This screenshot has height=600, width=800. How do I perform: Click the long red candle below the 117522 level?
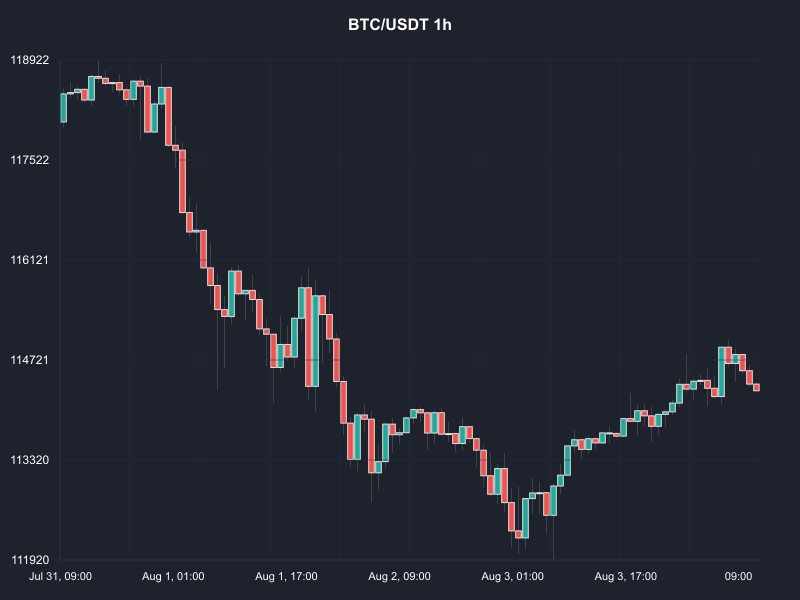pyautogui.click(x=182, y=181)
